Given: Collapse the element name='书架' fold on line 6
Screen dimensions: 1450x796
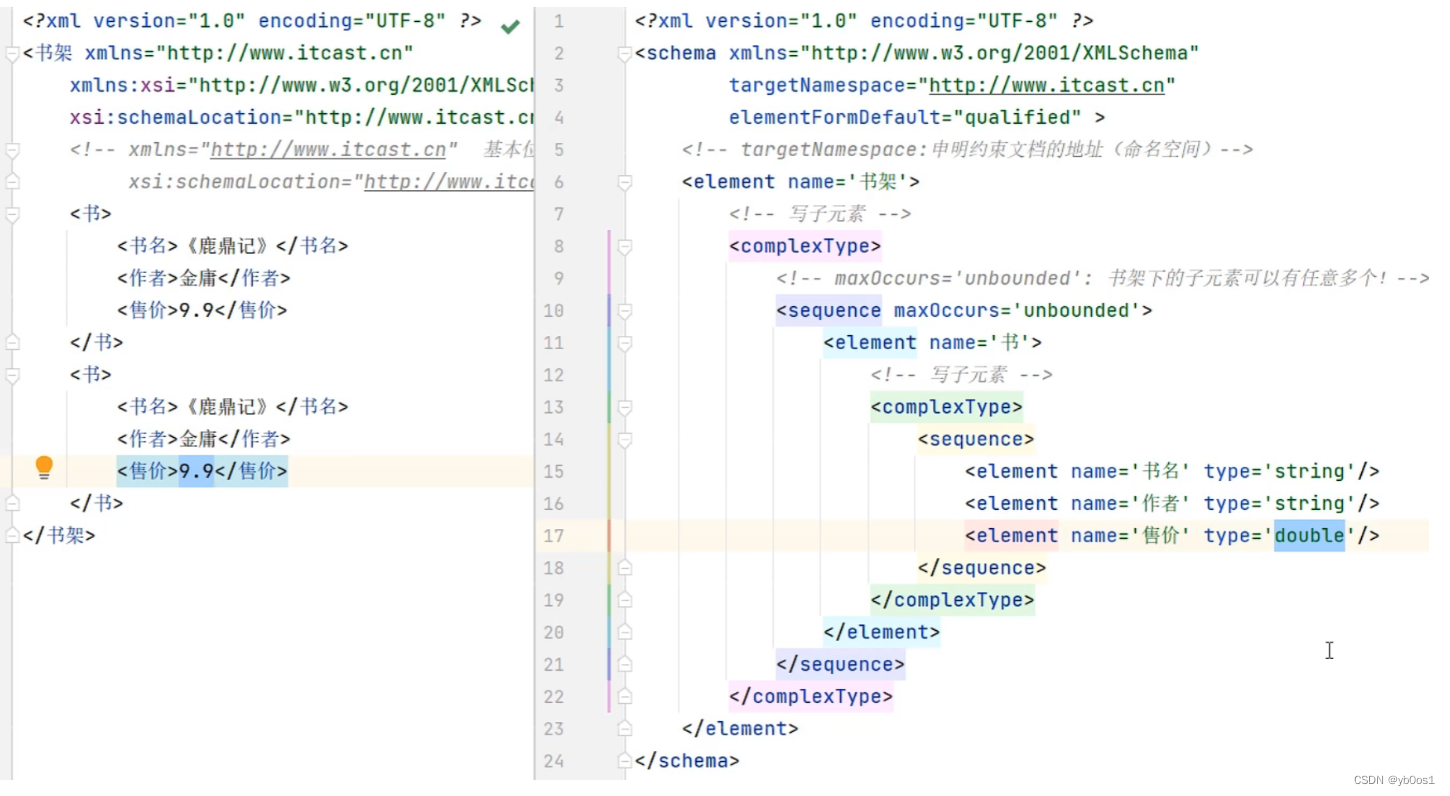Looking at the screenshot, I should click(x=625, y=182).
